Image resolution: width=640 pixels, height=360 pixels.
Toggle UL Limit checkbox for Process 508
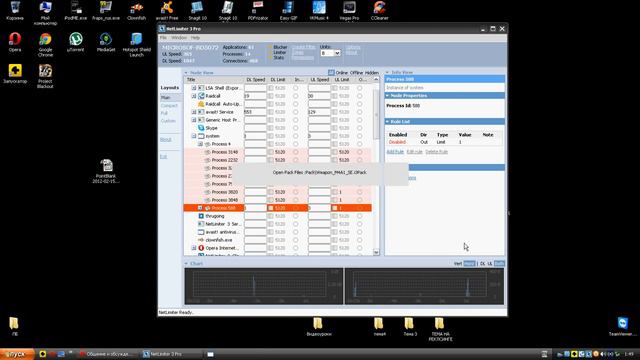point(335,208)
